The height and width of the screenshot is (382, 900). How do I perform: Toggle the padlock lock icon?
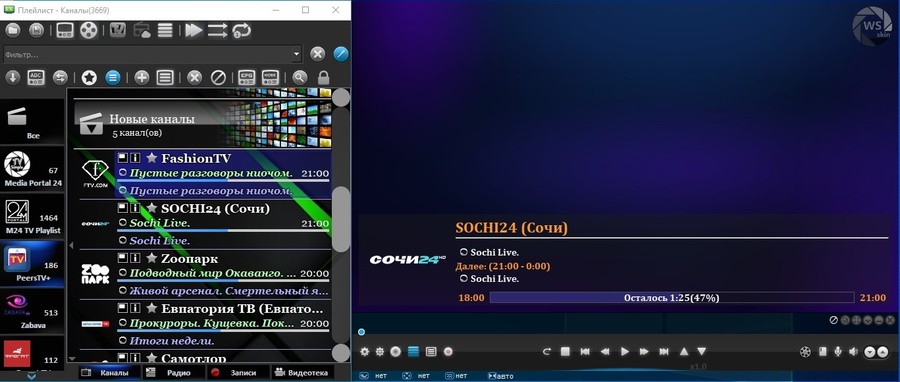(323, 77)
